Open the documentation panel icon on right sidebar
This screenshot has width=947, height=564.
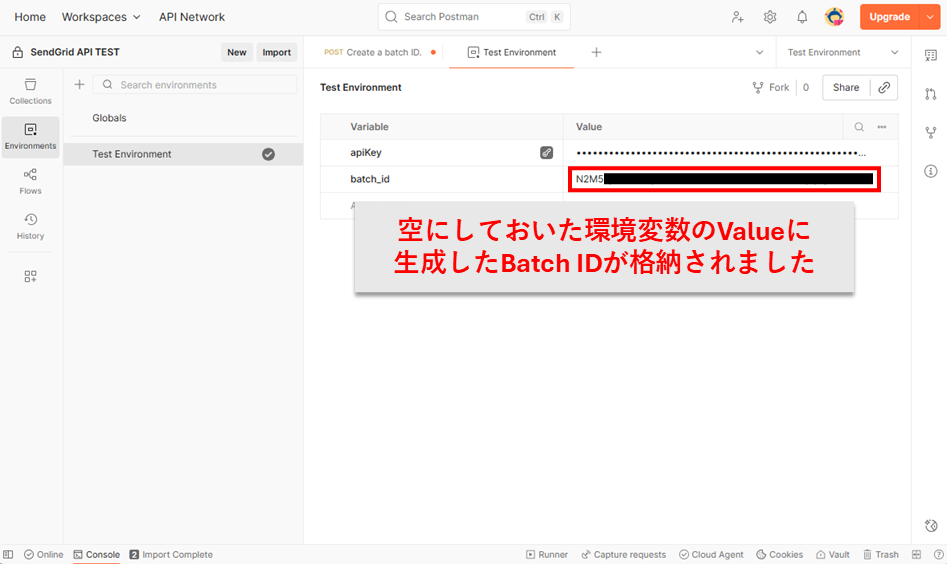(x=931, y=56)
